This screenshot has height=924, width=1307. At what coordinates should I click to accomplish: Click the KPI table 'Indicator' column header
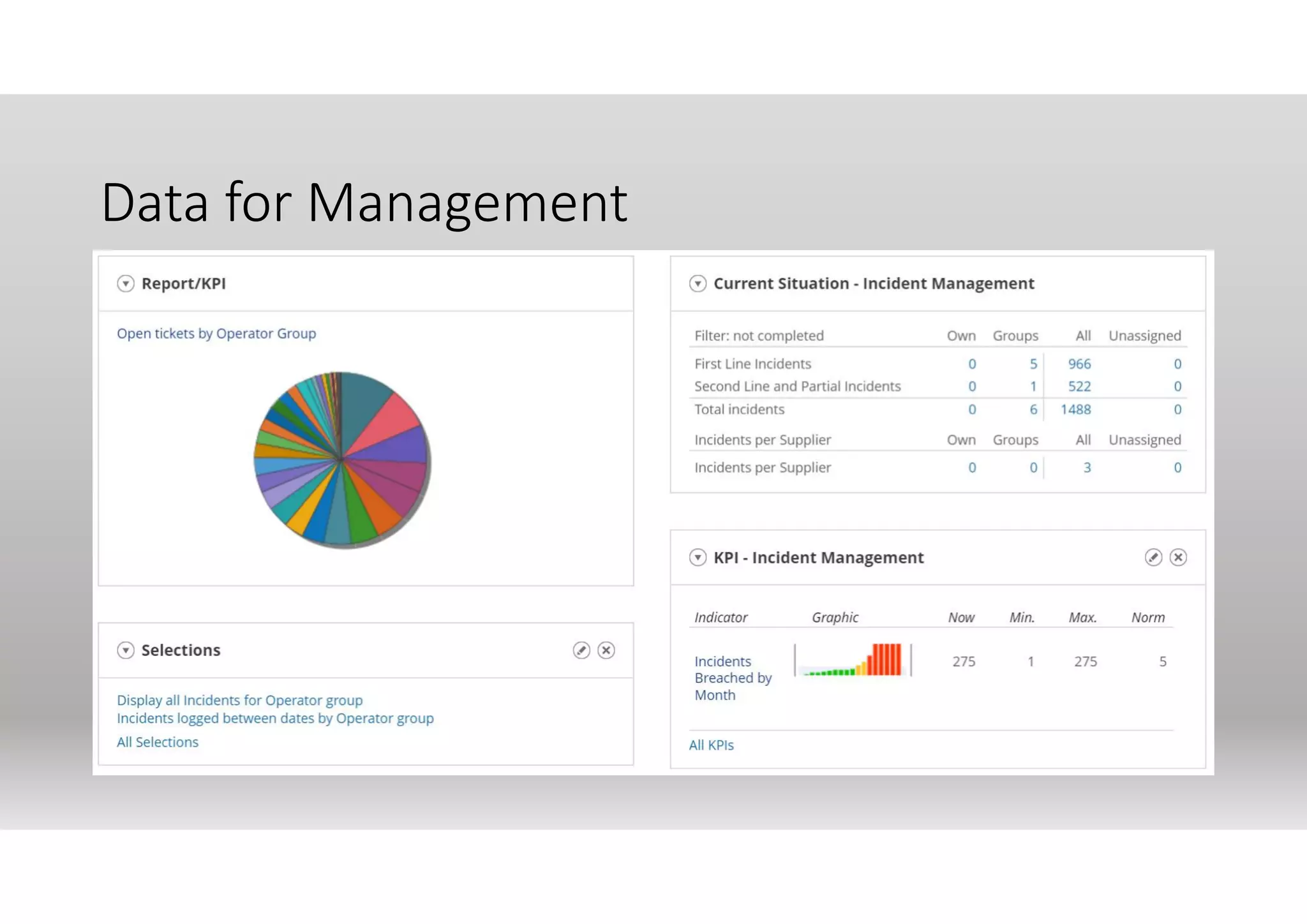click(721, 617)
